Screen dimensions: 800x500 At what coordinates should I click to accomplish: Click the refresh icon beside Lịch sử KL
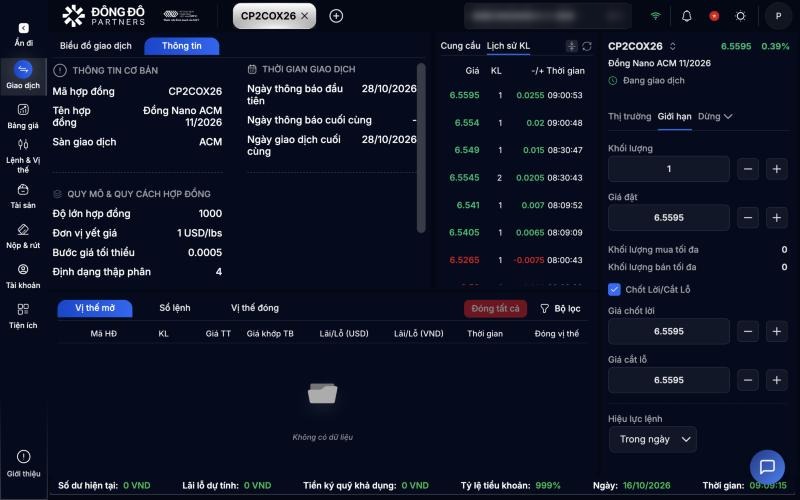pos(587,46)
